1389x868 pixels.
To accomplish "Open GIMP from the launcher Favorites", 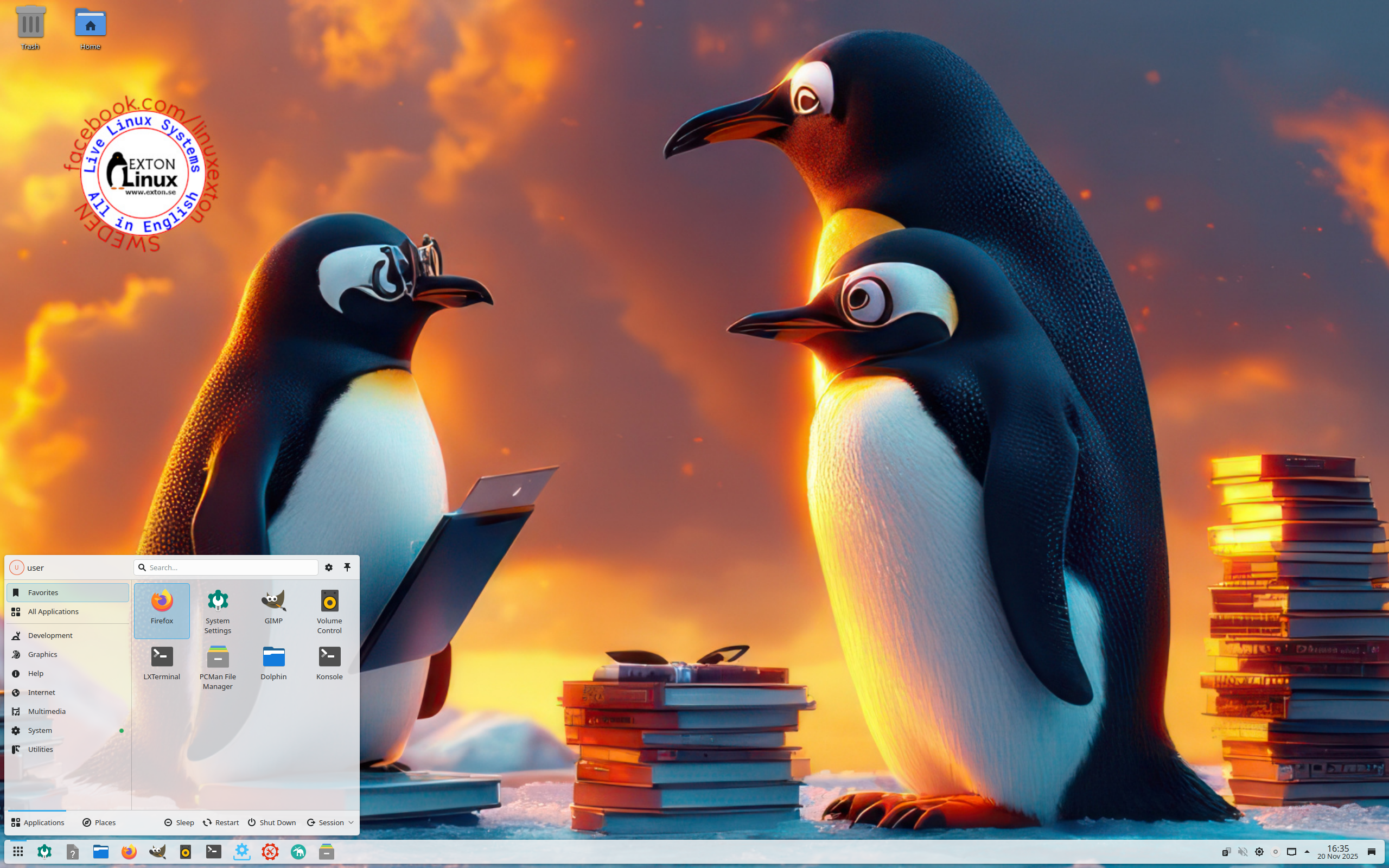I will point(273,610).
